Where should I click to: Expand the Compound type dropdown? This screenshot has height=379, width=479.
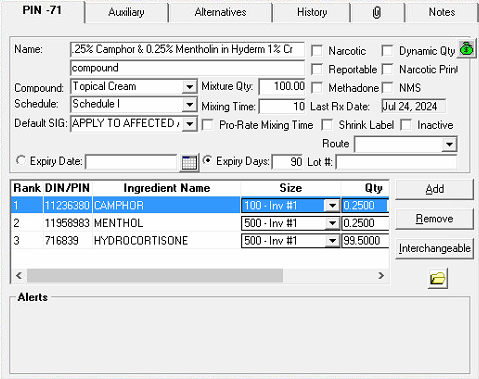pos(189,87)
